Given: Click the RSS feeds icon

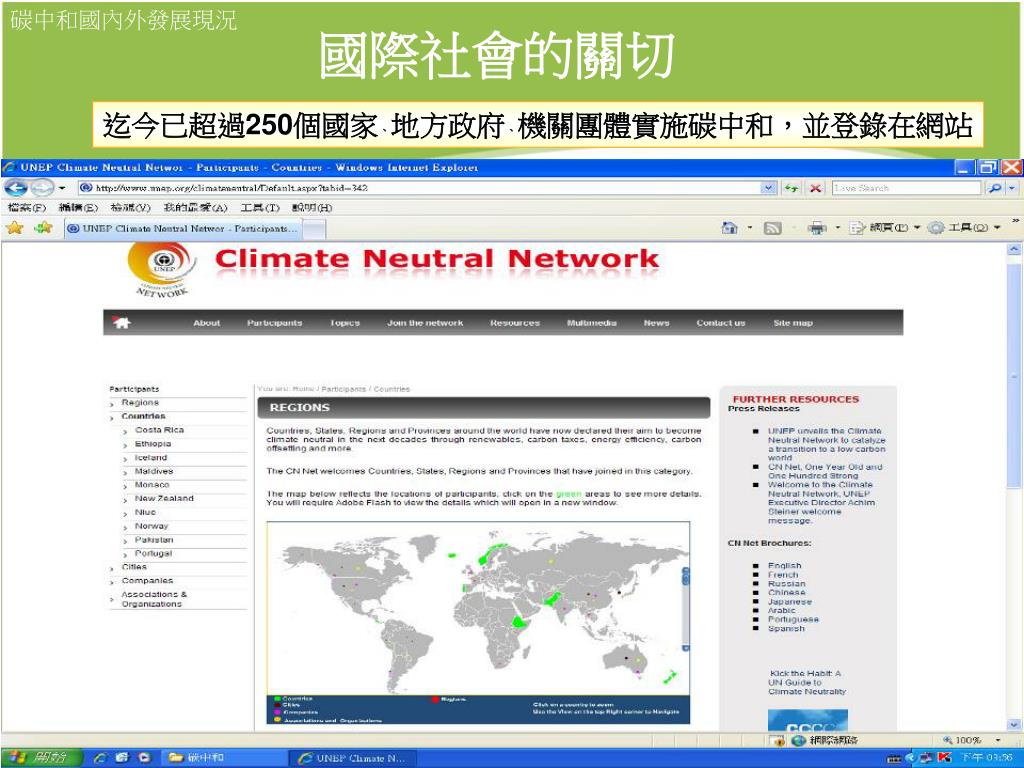Looking at the screenshot, I should pos(773,228).
